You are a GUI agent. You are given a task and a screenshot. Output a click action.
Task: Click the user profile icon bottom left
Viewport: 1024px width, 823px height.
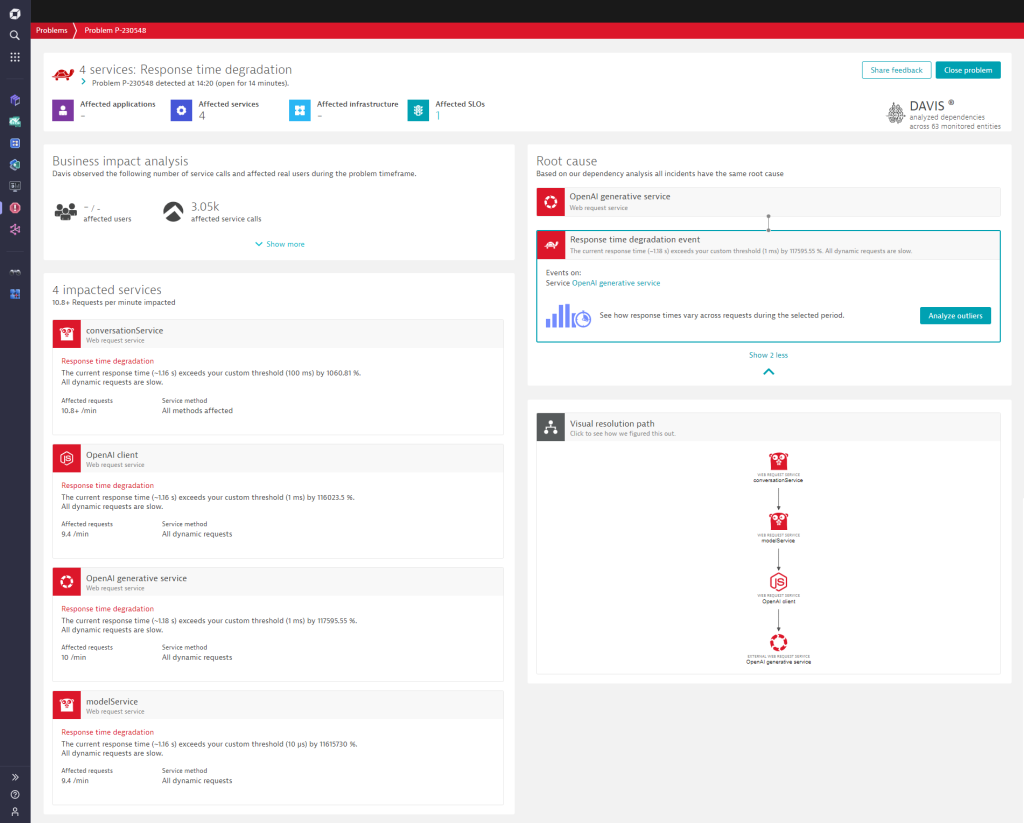(x=14, y=813)
